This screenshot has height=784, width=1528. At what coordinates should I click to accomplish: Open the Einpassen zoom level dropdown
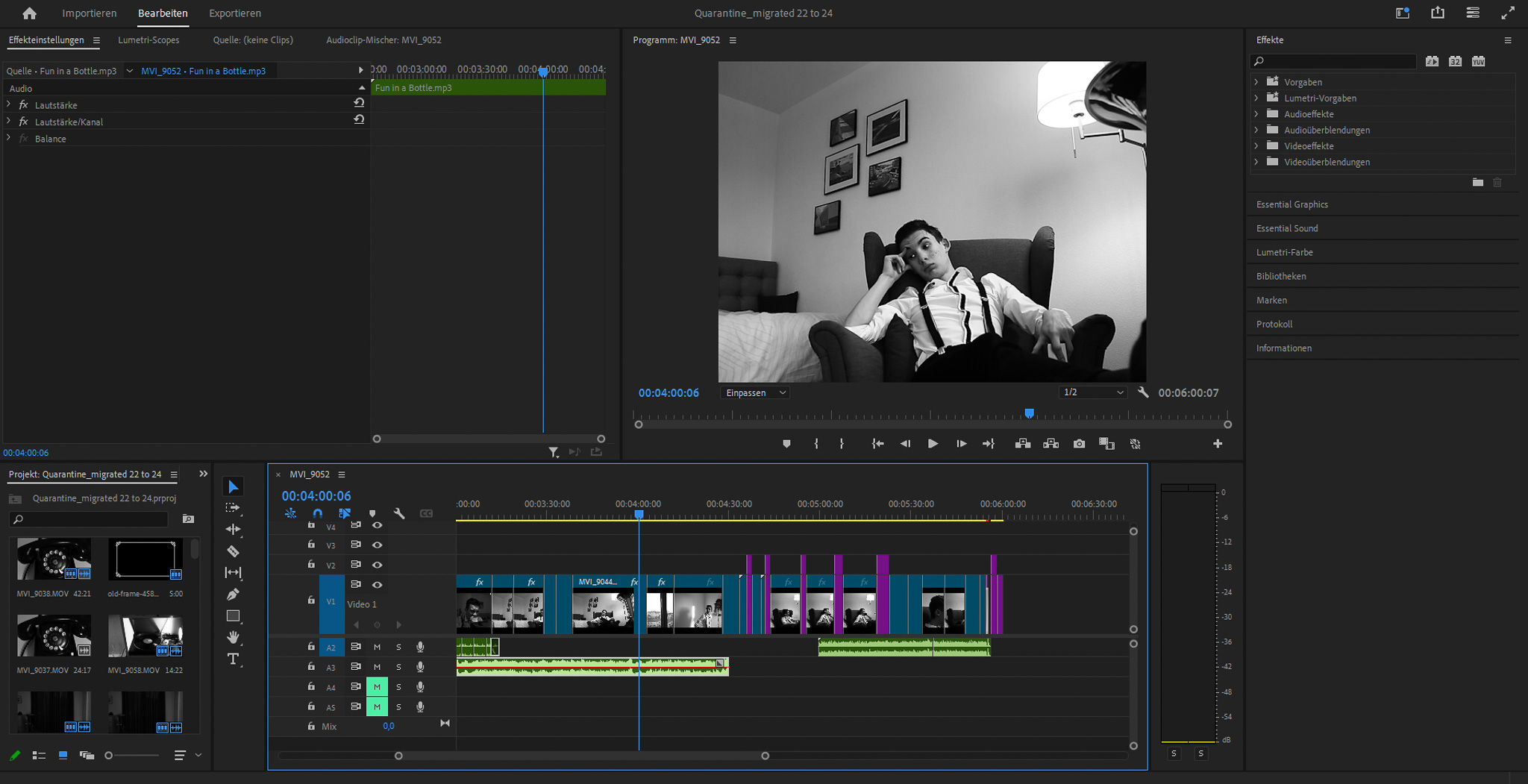(756, 393)
